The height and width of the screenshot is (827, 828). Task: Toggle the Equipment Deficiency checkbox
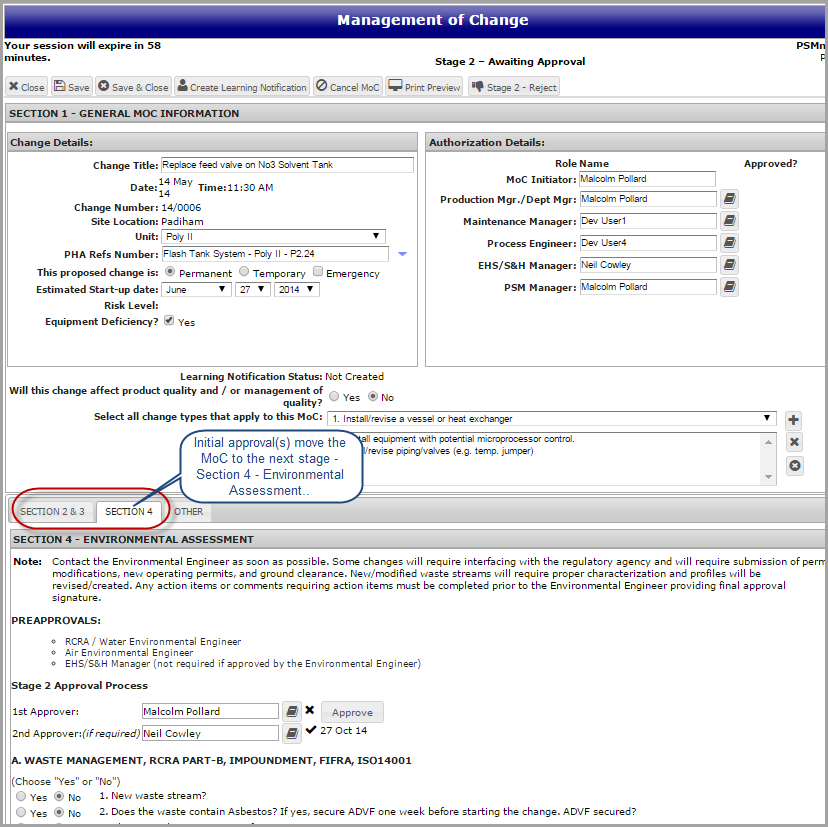pyautogui.click(x=169, y=321)
